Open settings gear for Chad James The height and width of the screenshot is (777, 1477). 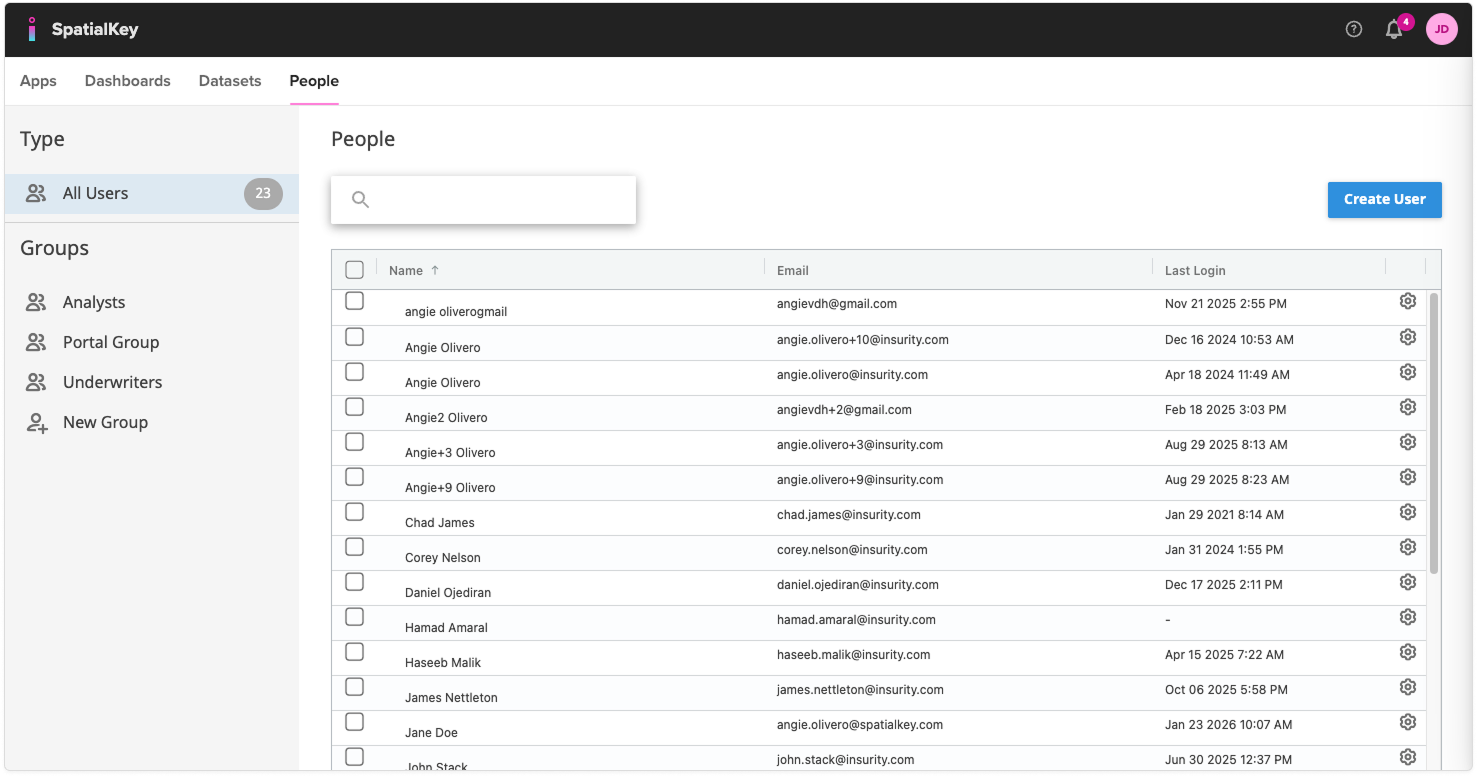(x=1408, y=512)
